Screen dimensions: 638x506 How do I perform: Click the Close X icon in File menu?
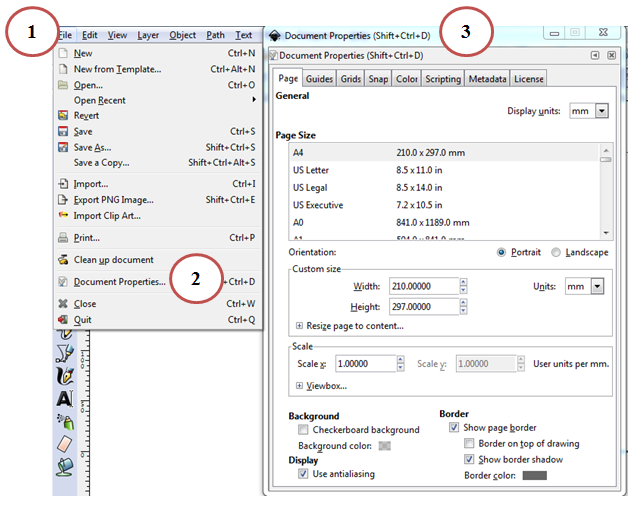coord(63,303)
